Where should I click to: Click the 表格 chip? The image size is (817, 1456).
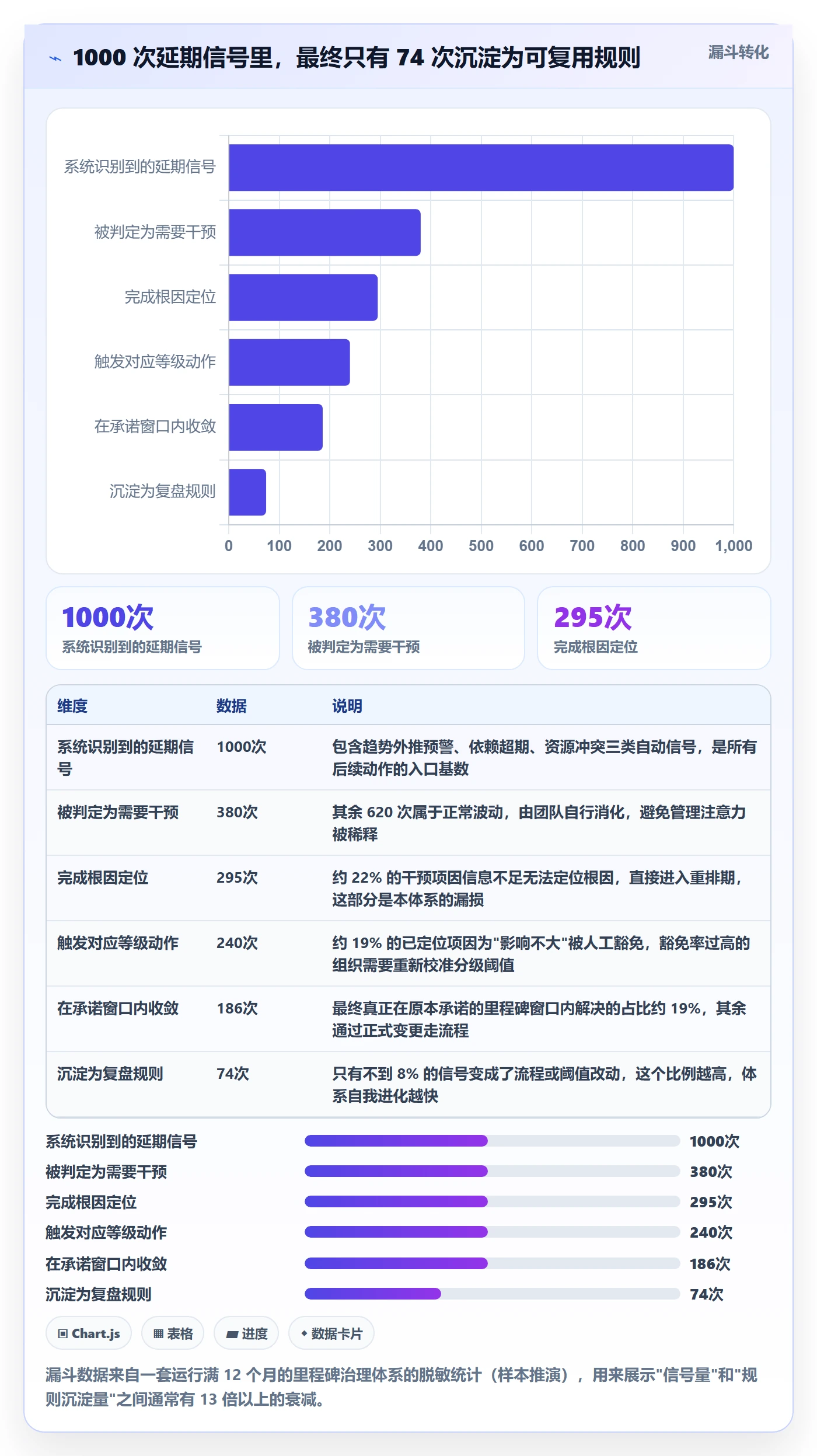[173, 1333]
